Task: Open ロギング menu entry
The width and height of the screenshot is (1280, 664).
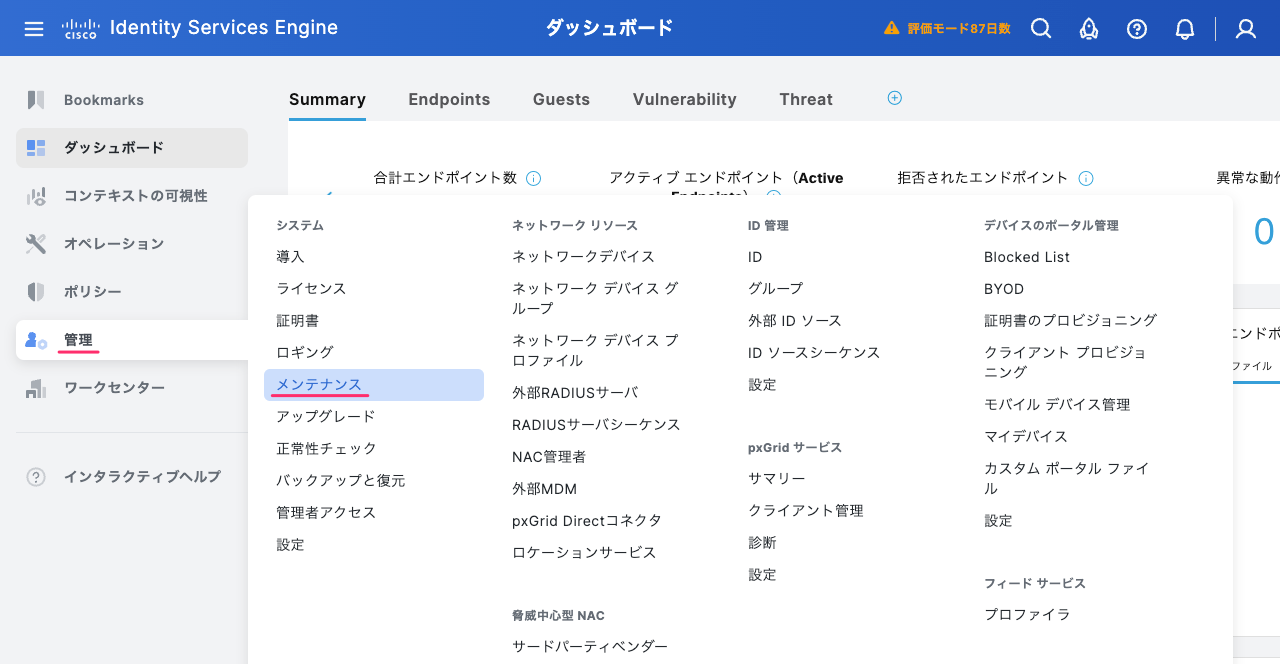Action: pos(305,353)
